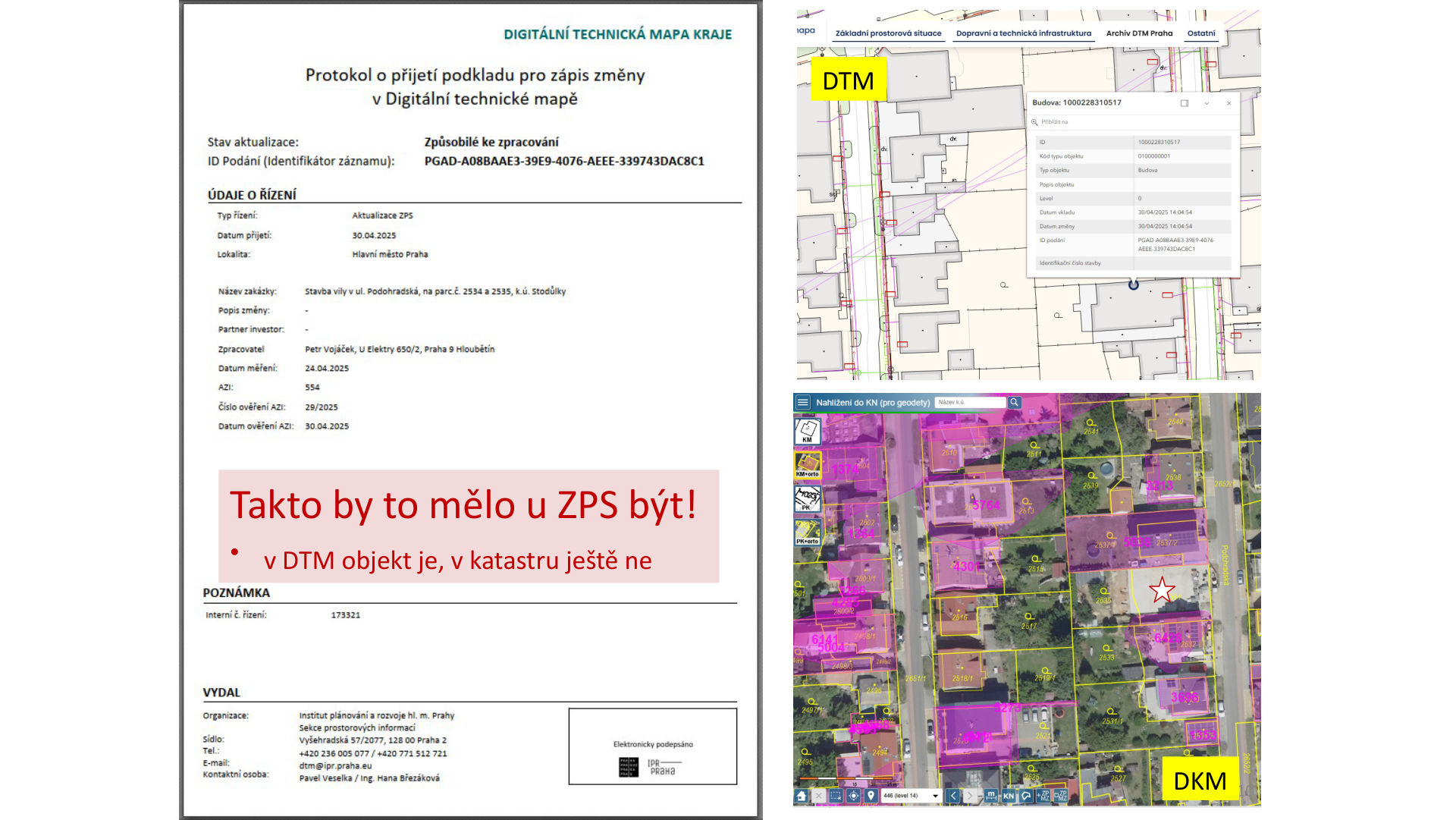Screen dimensions: 1456x820
Task: Switch to the KM map layer
Action: tap(807, 432)
